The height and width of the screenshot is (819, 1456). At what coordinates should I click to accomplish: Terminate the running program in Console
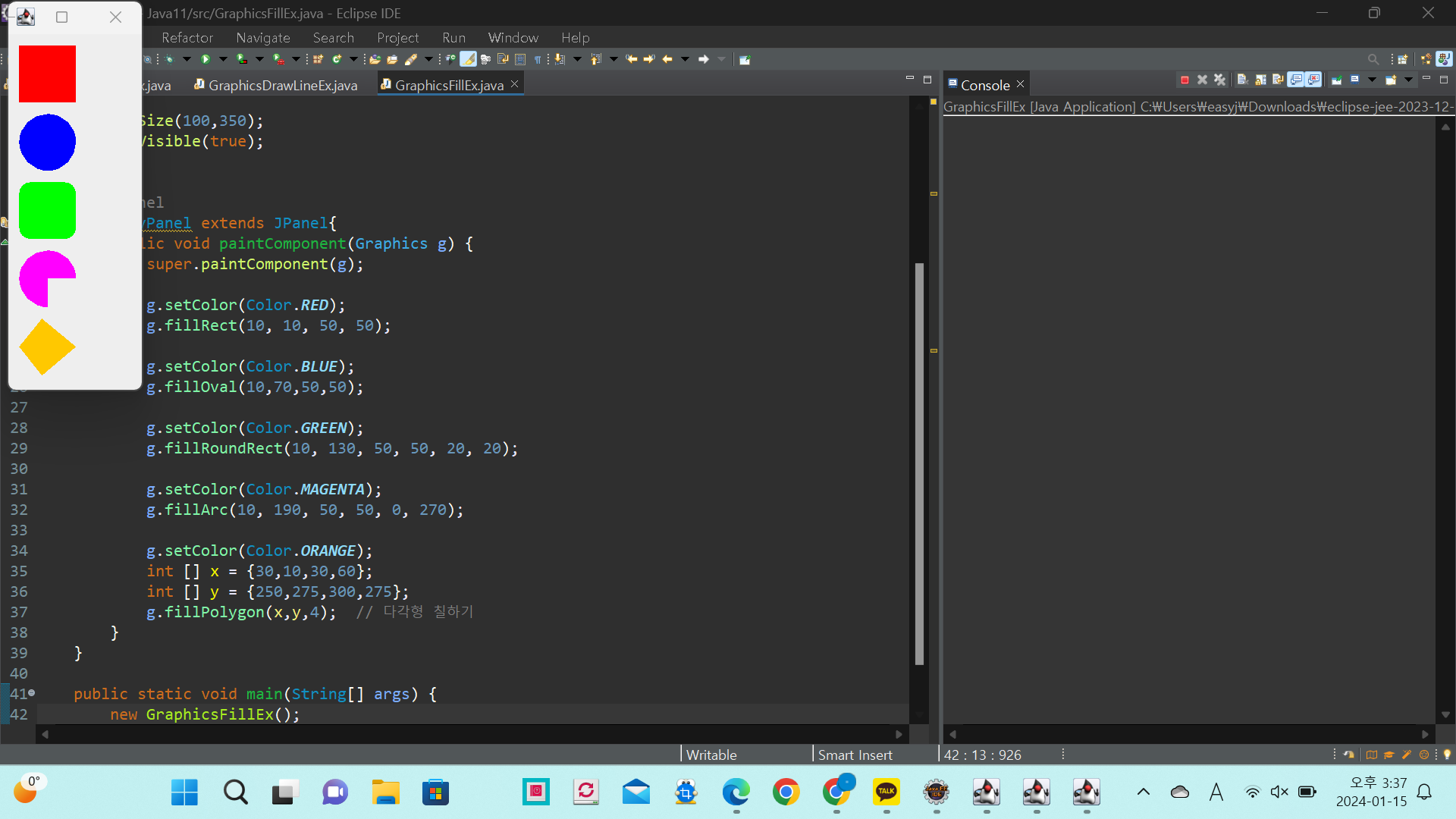[1185, 80]
